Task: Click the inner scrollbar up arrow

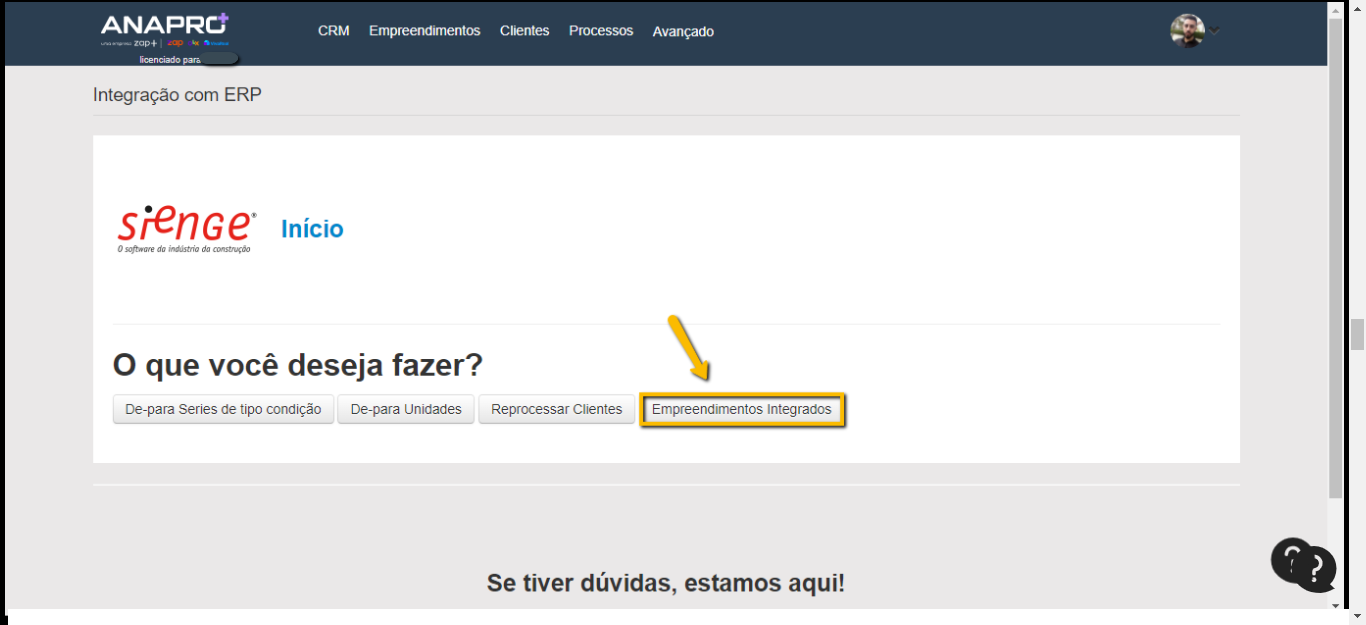Action: click(1335, 9)
